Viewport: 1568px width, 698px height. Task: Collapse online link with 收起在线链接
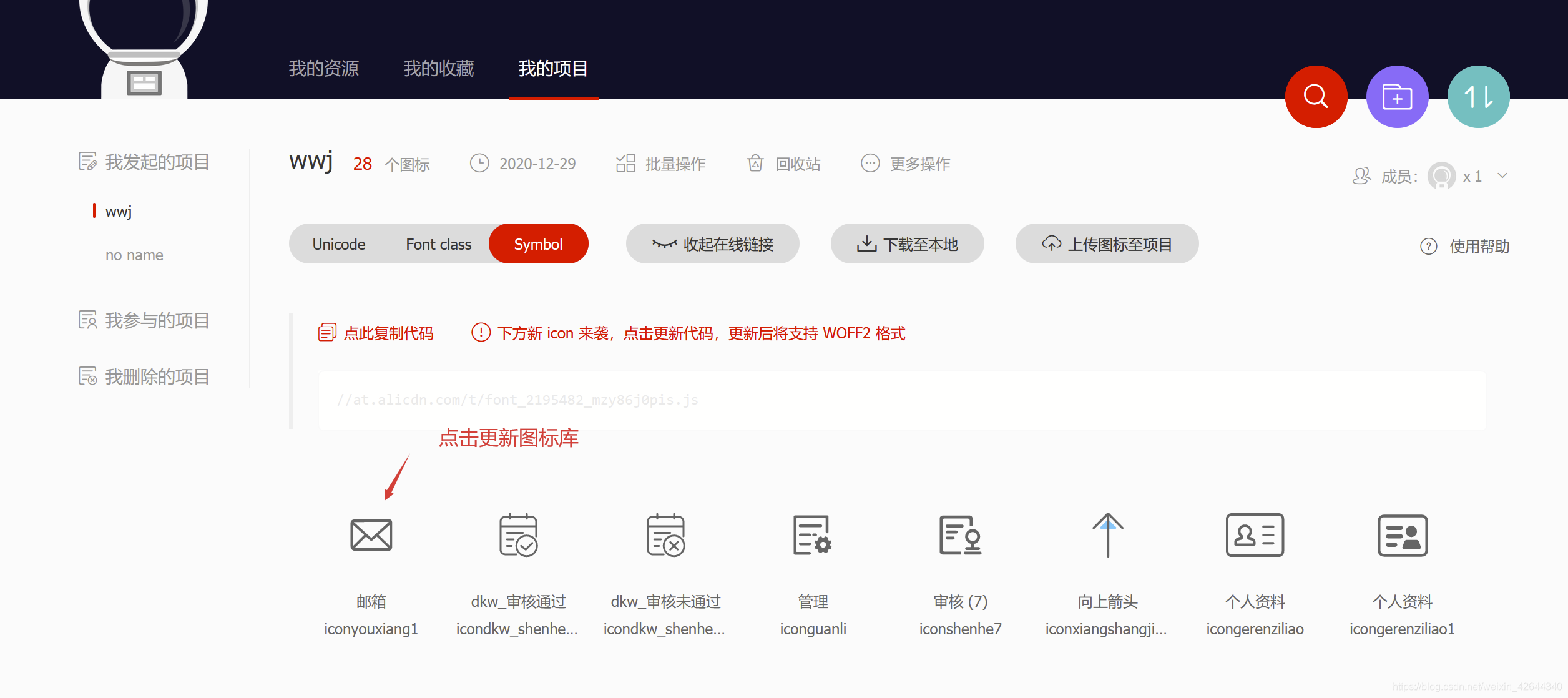[x=712, y=244]
